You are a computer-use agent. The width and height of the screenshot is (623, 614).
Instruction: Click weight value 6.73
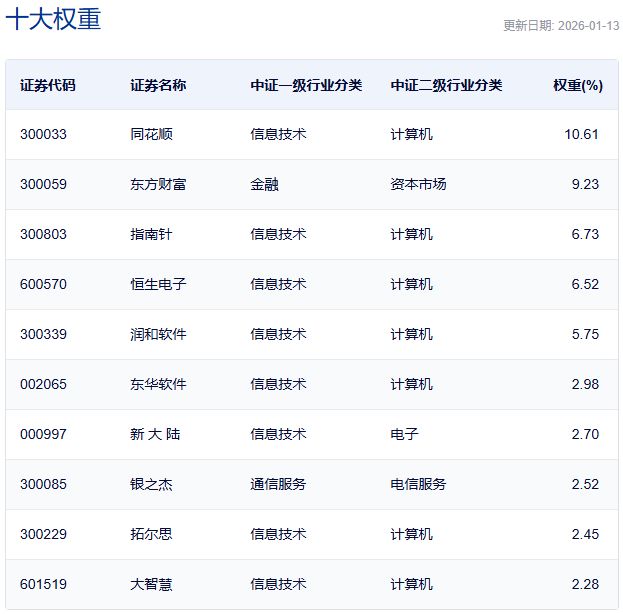click(x=585, y=234)
